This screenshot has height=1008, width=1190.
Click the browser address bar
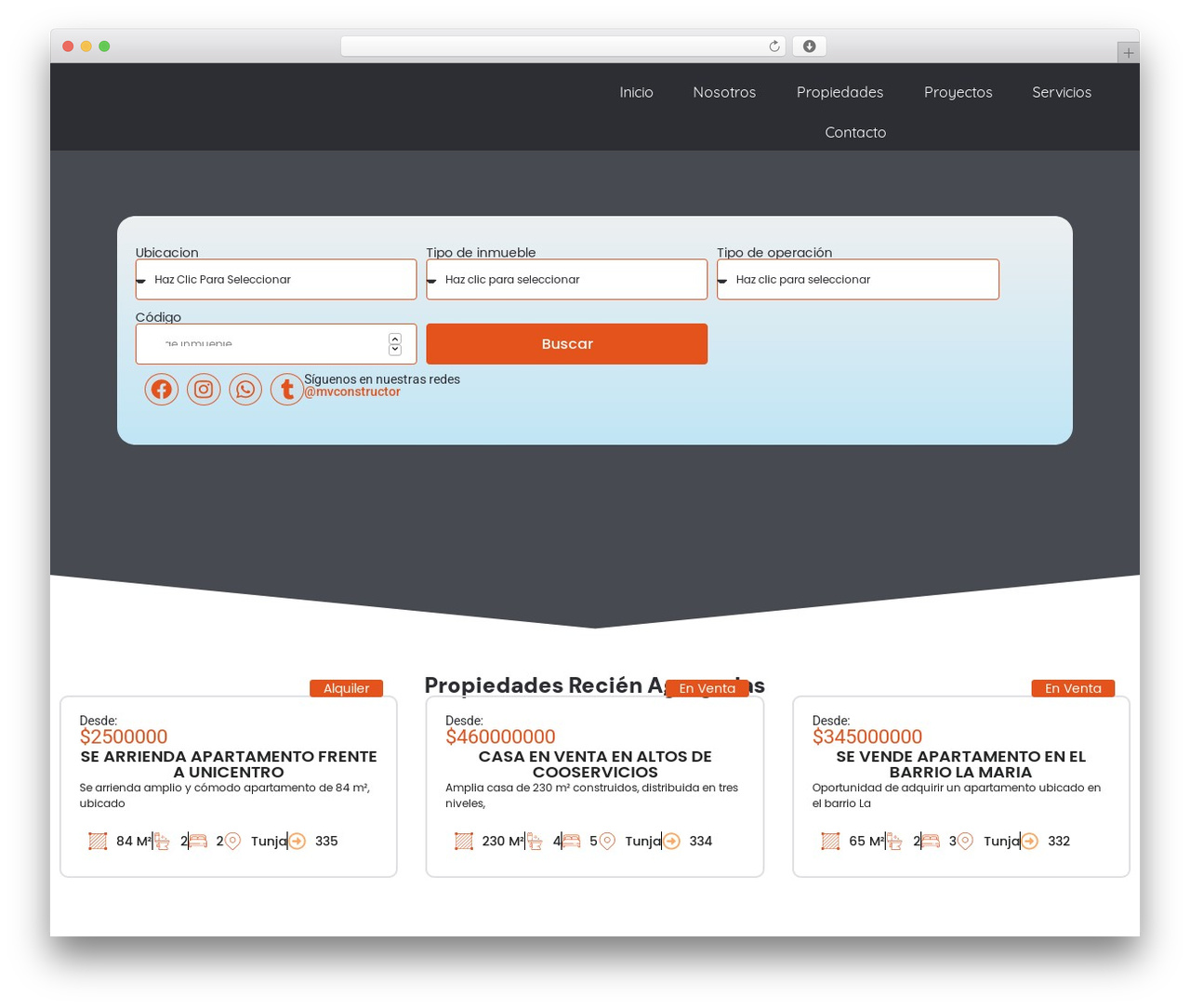coord(562,46)
